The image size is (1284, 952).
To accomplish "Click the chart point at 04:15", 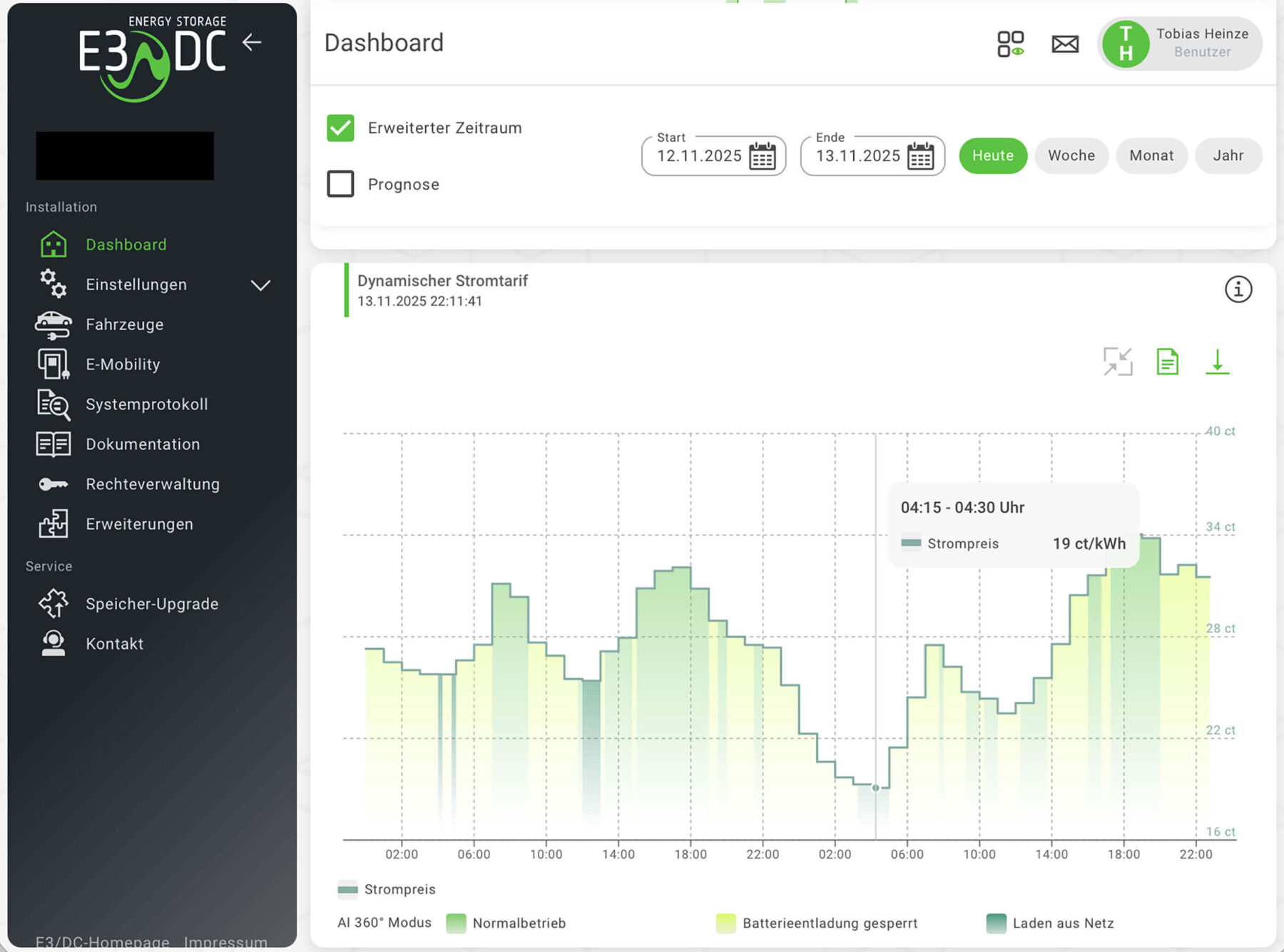I will (876, 788).
